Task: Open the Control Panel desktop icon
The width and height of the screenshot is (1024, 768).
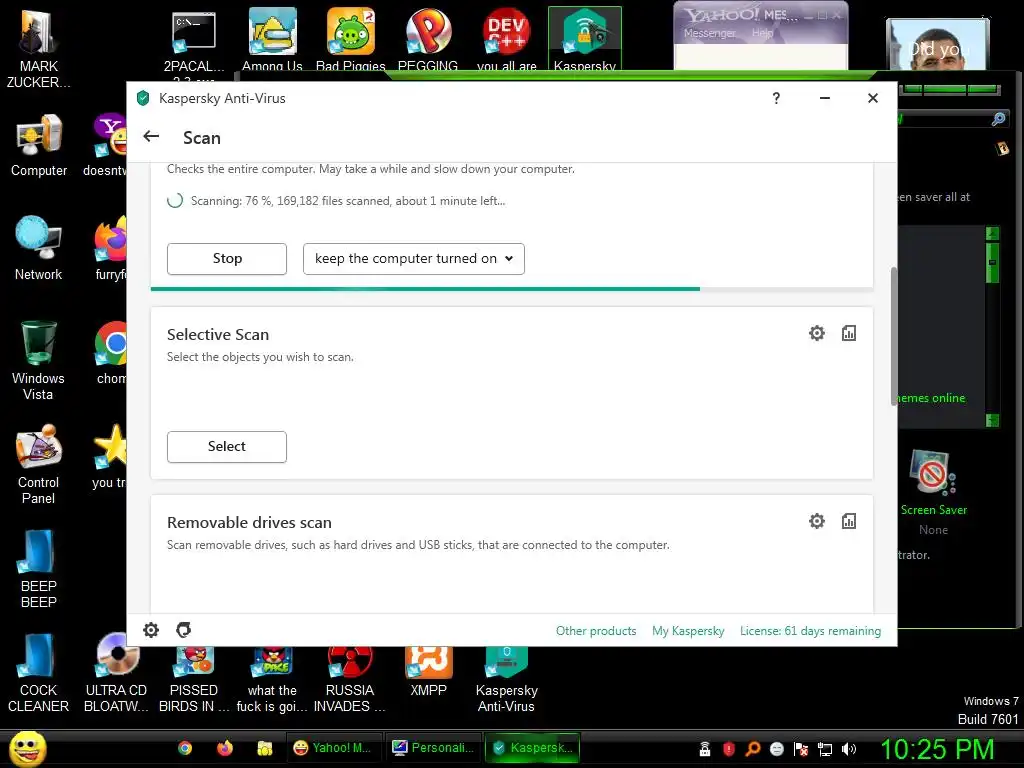Action: click(38, 464)
